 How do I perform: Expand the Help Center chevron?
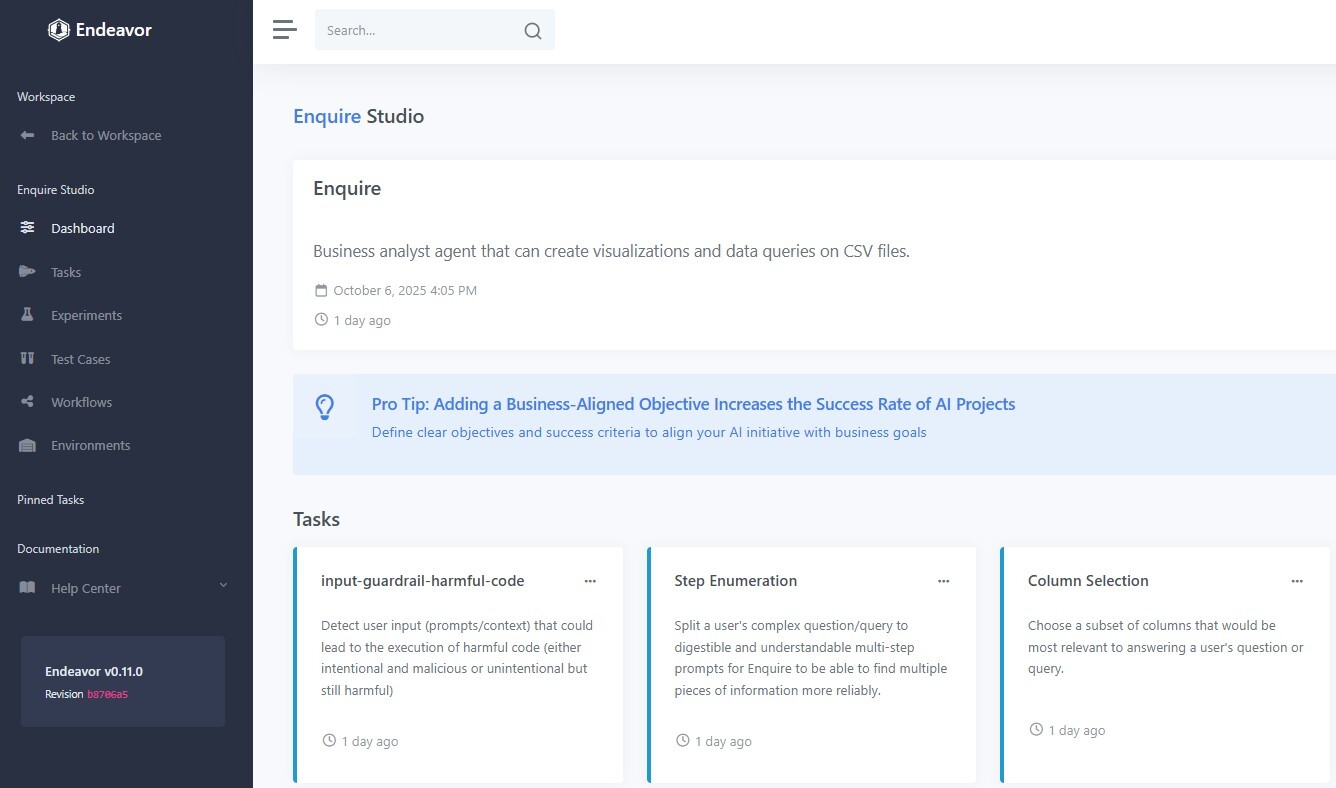tap(223, 586)
